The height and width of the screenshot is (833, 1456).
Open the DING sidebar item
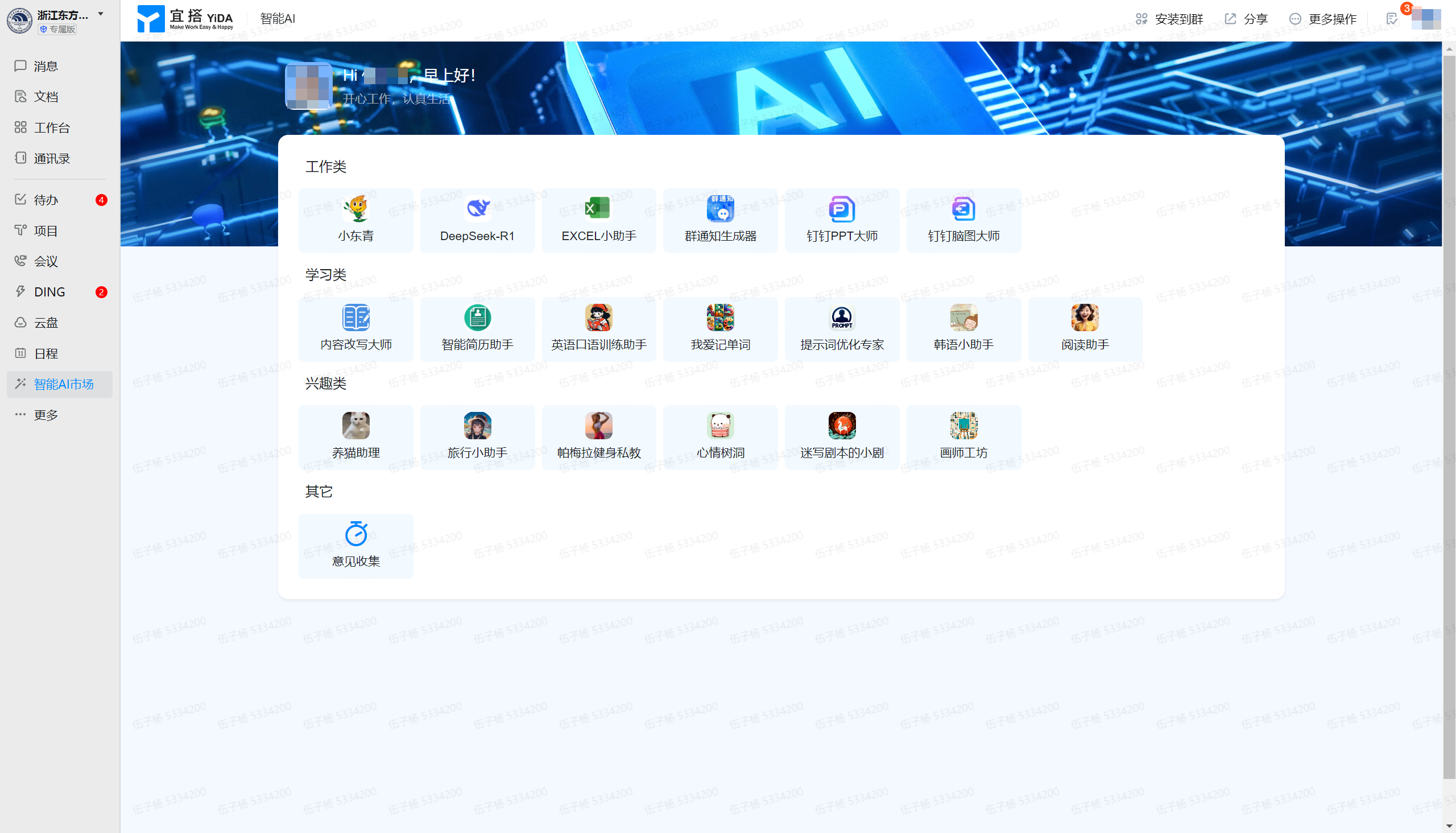pos(49,292)
